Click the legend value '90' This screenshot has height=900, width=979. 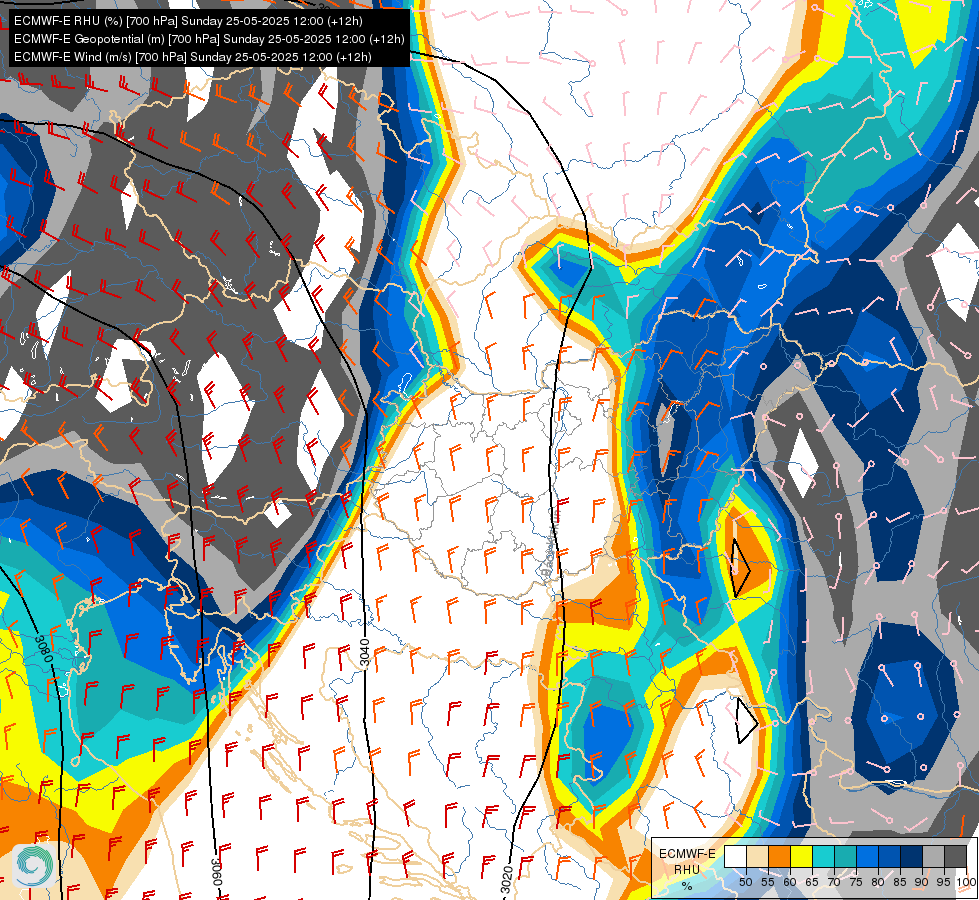pos(922,882)
